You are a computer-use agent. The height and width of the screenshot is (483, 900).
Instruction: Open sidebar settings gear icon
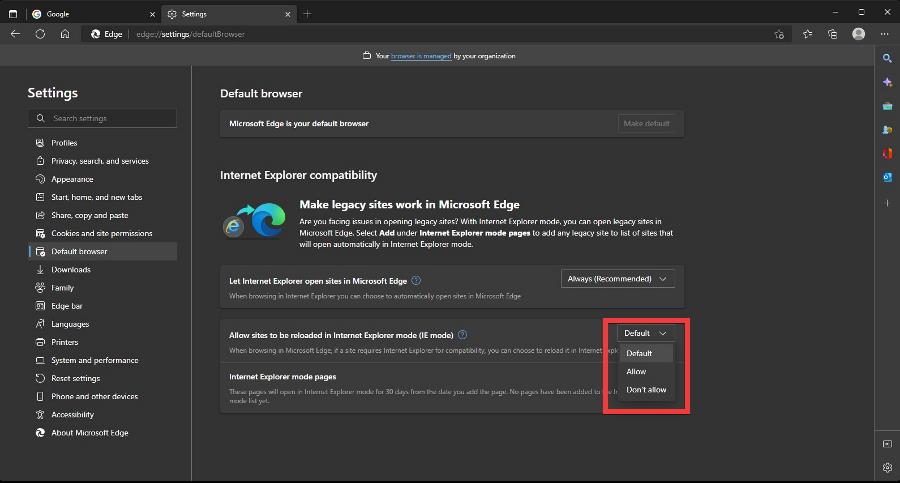click(x=887, y=467)
